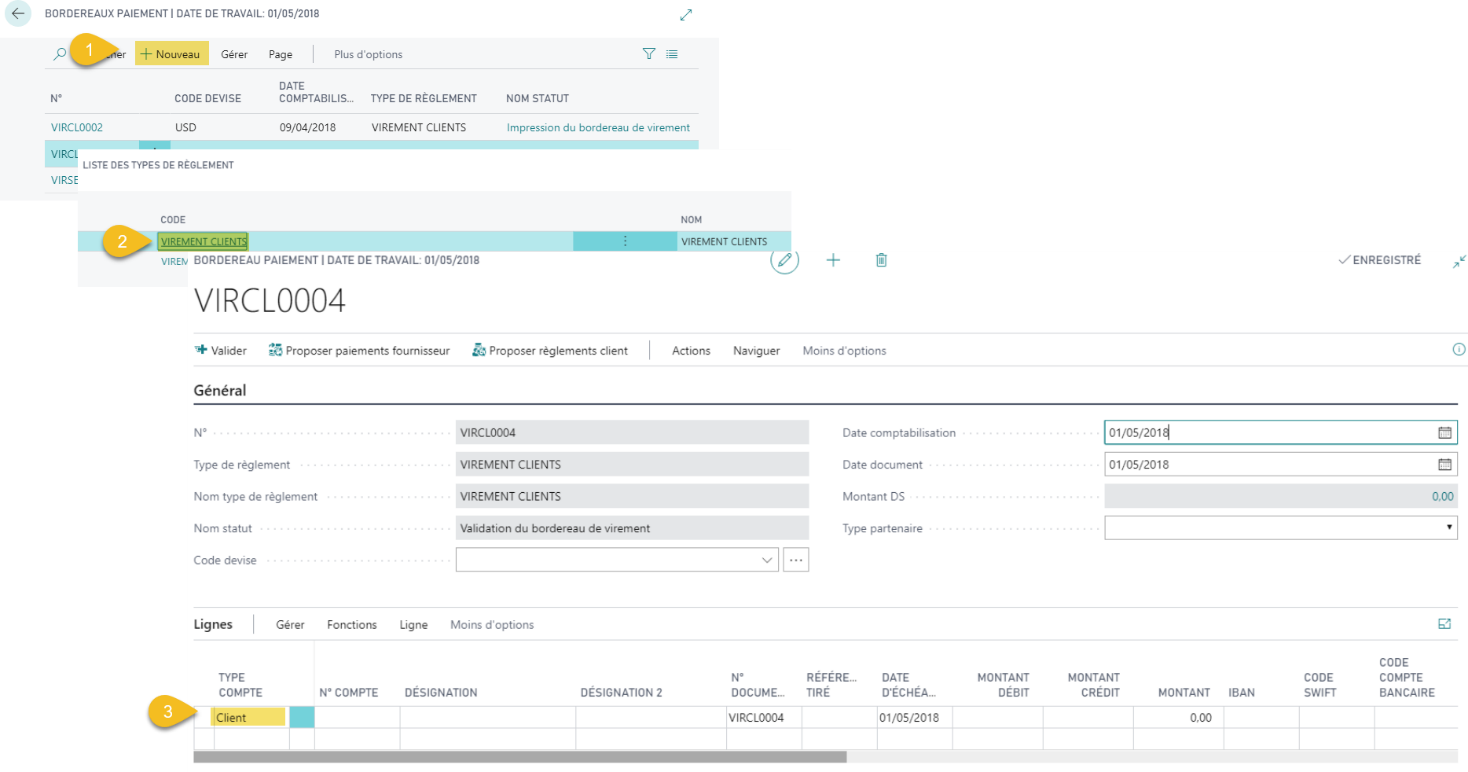Open calendar picker for Date document

(1444, 465)
